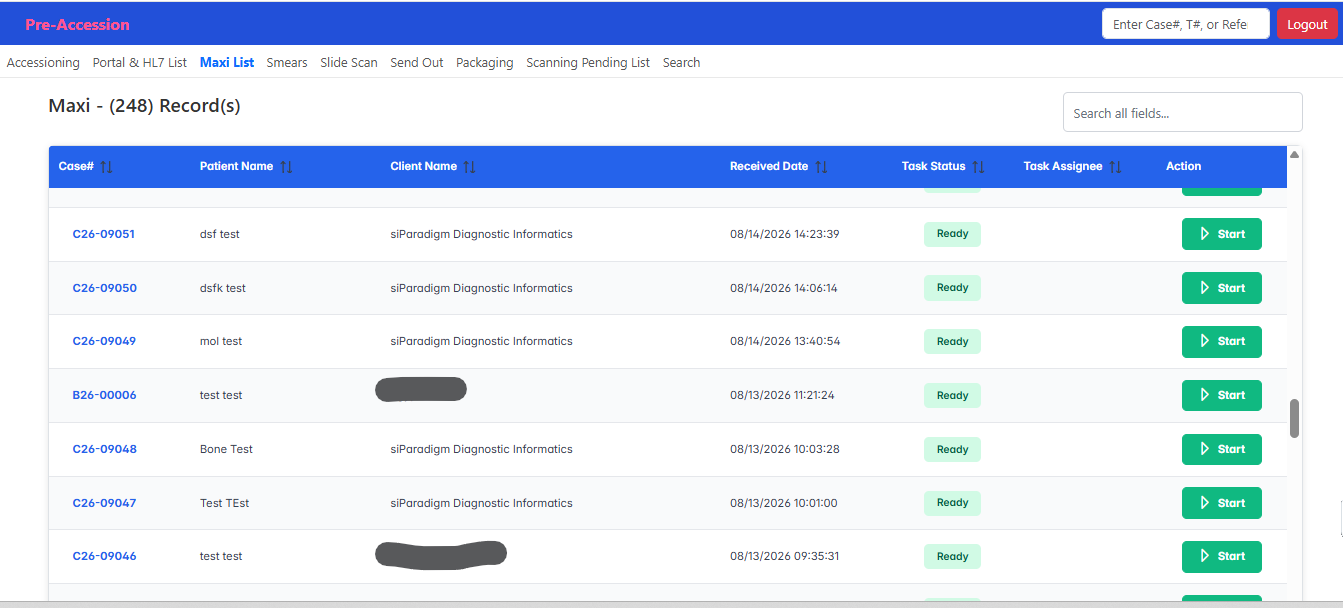This screenshot has height=608, width=1343.
Task: Switch to the Slide Scan tab
Action: (349, 62)
